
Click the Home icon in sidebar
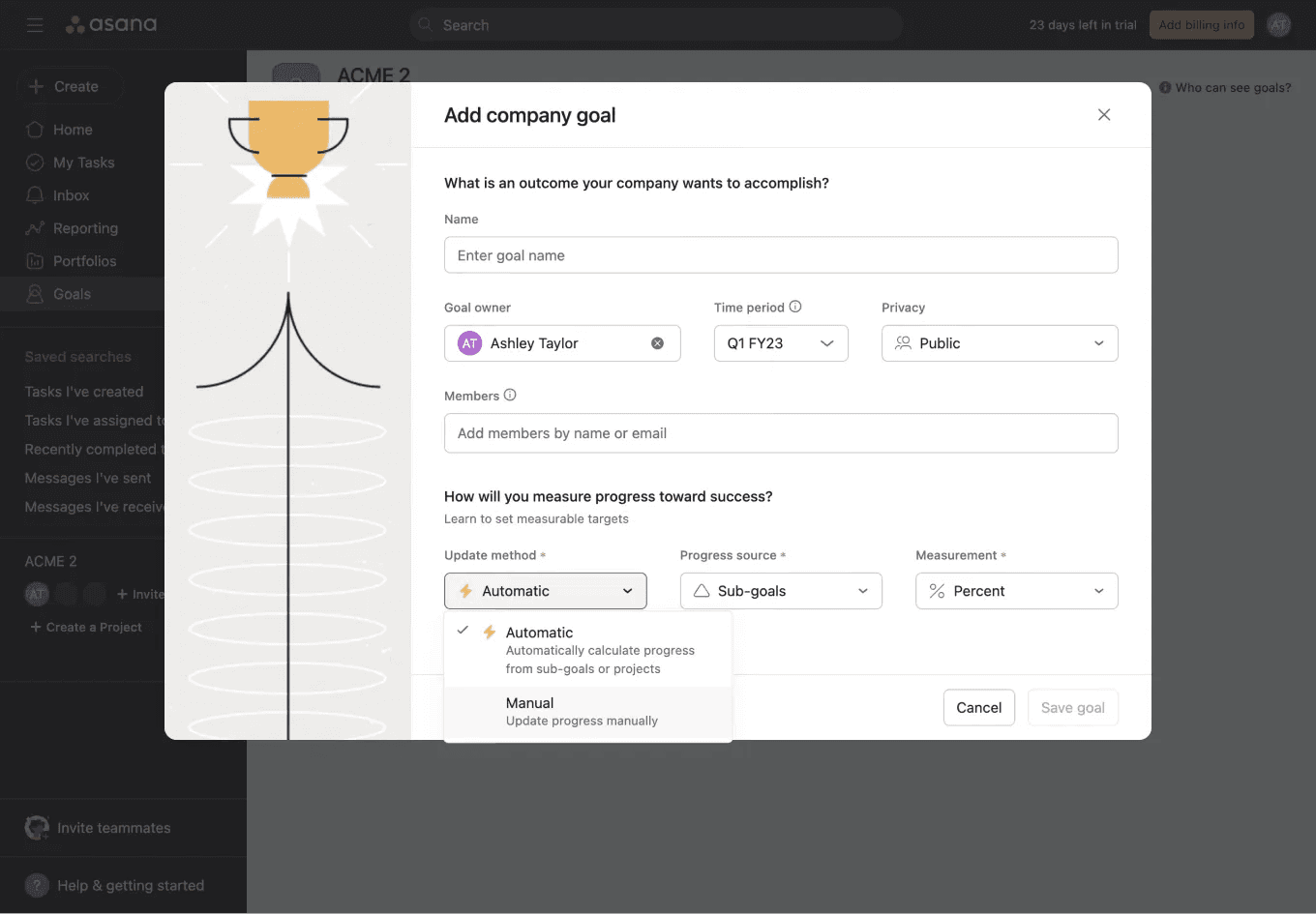point(36,129)
